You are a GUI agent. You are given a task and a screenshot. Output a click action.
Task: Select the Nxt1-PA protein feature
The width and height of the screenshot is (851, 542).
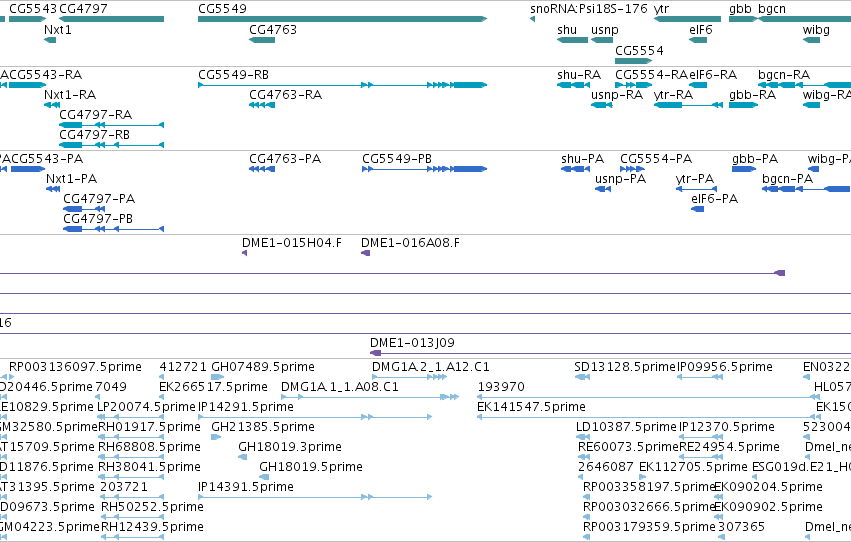click(53, 189)
